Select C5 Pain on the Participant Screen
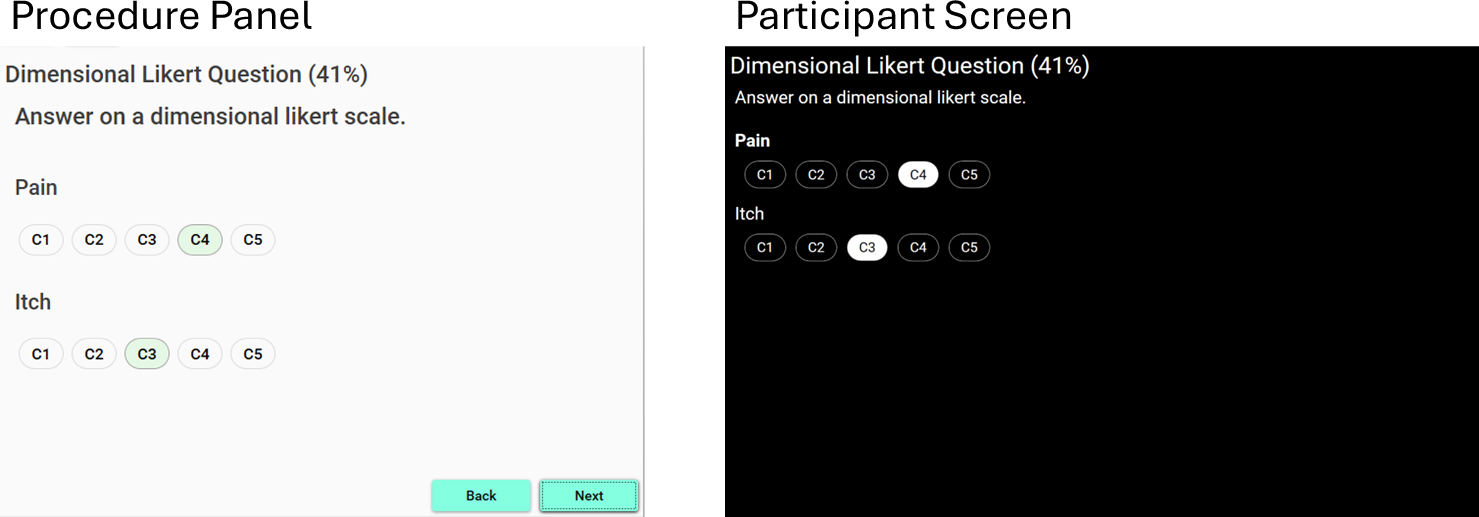The image size is (1479, 517). pyautogui.click(x=969, y=175)
